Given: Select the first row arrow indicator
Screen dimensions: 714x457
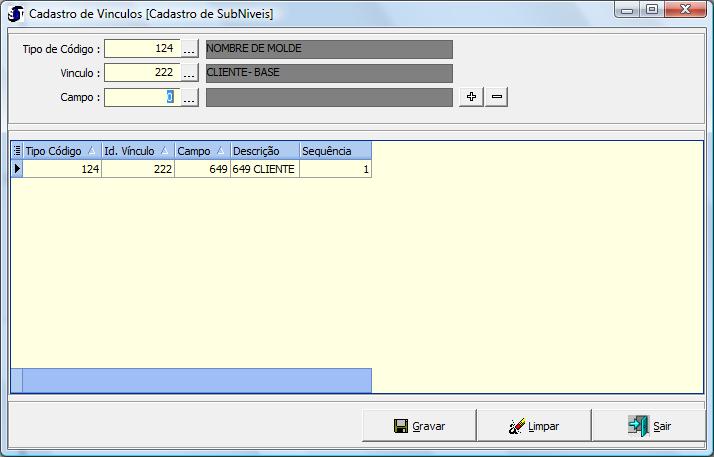Looking at the screenshot, I should (x=17, y=170).
